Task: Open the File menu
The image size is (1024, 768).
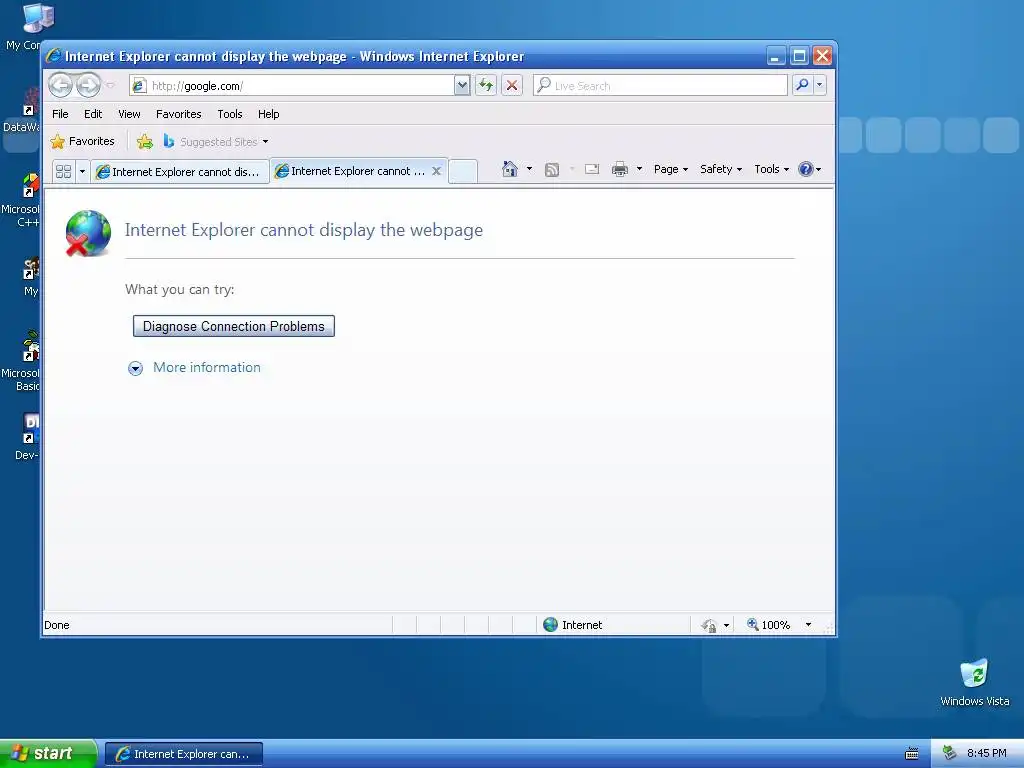Action: 60,114
